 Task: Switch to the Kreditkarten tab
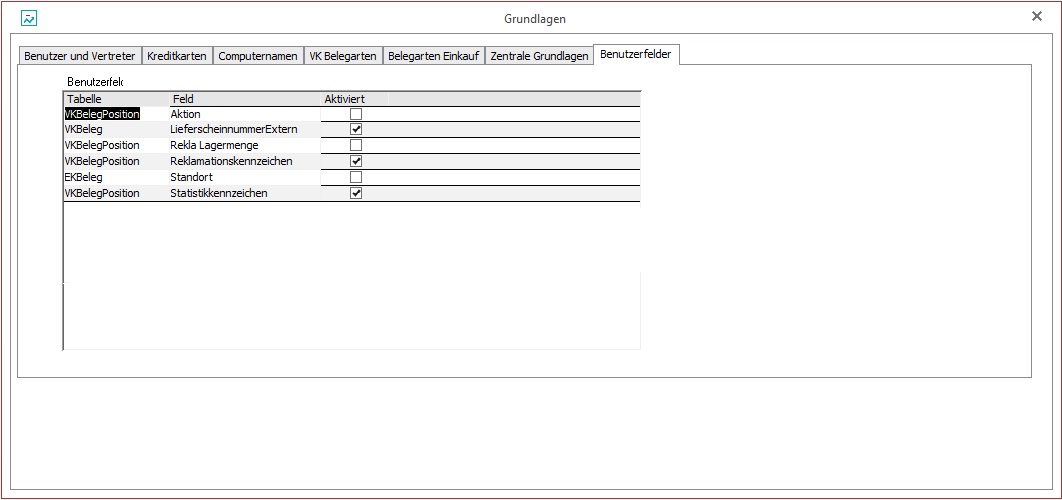[x=177, y=56]
